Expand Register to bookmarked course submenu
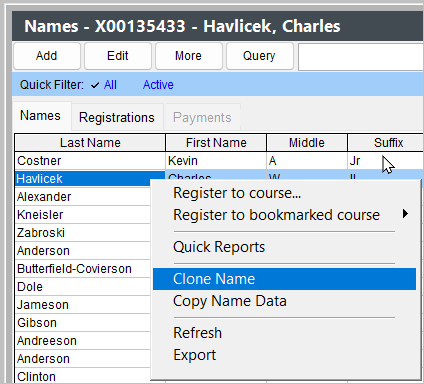The width and height of the screenshot is (424, 384). point(284,215)
